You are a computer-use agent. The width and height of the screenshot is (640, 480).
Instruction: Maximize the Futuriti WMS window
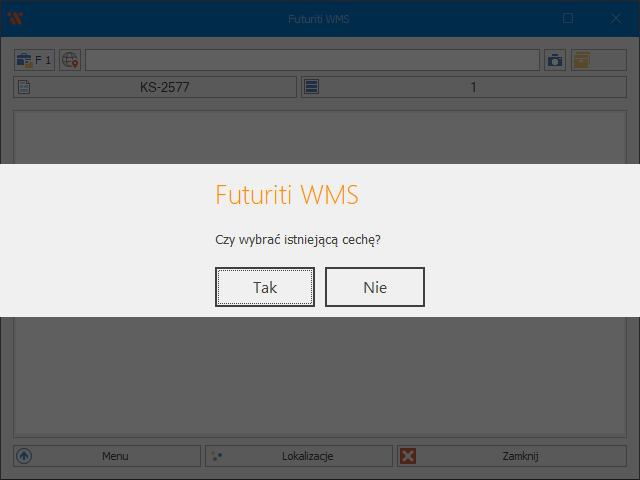click(x=568, y=18)
